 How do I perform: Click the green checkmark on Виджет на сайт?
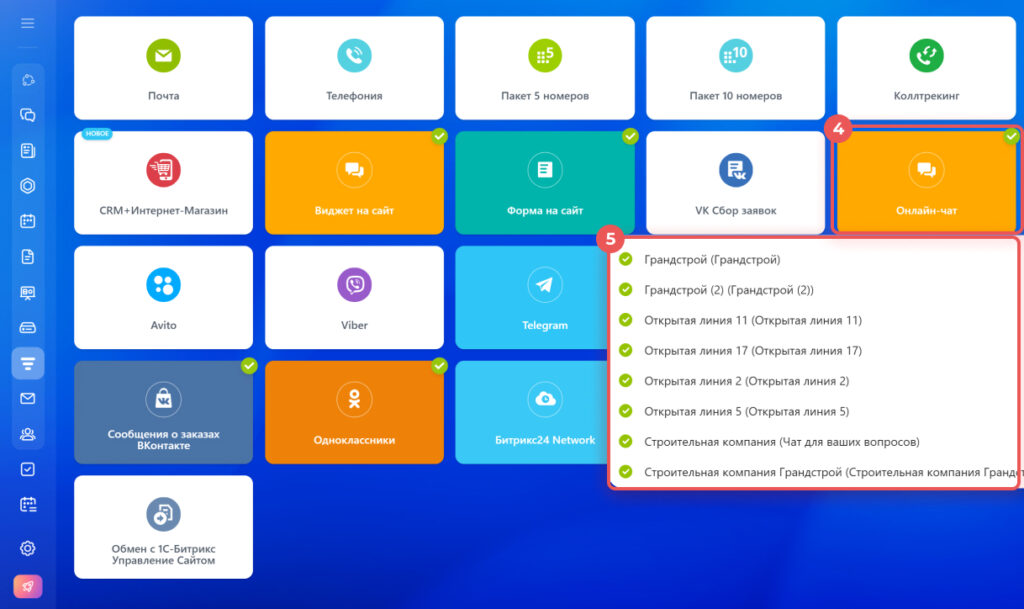[439, 136]
